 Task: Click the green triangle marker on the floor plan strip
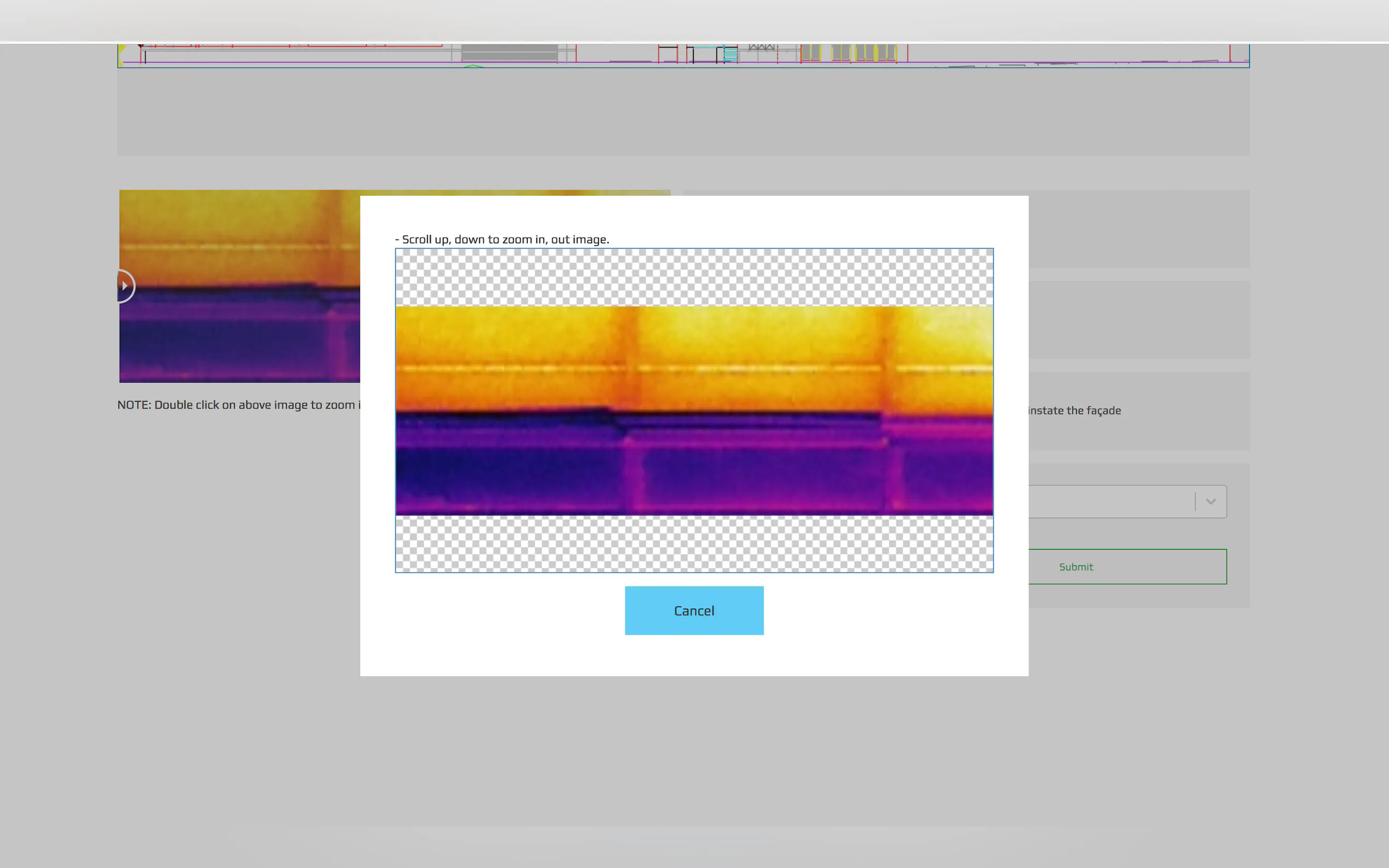(x=473, y=66)
